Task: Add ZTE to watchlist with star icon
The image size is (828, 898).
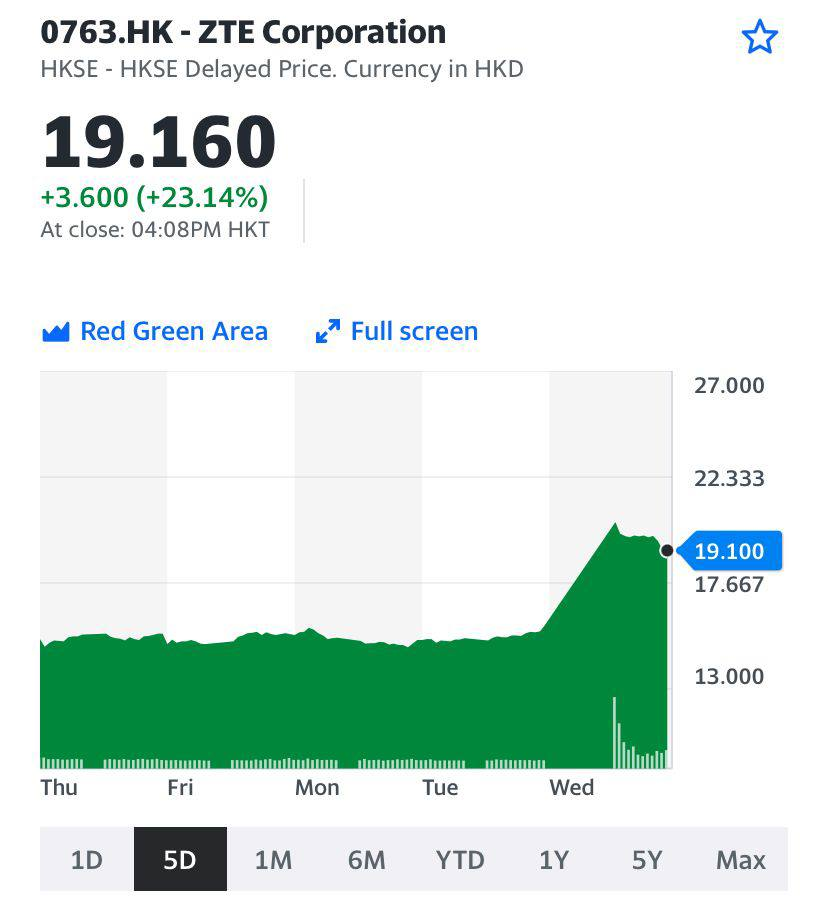Action: coord(759,38)
